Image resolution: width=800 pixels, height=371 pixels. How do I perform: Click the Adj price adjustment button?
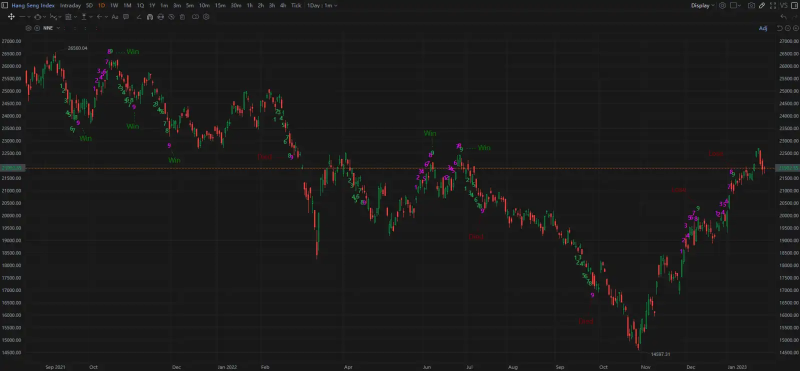pyautogui.click(x=763, y=28)
